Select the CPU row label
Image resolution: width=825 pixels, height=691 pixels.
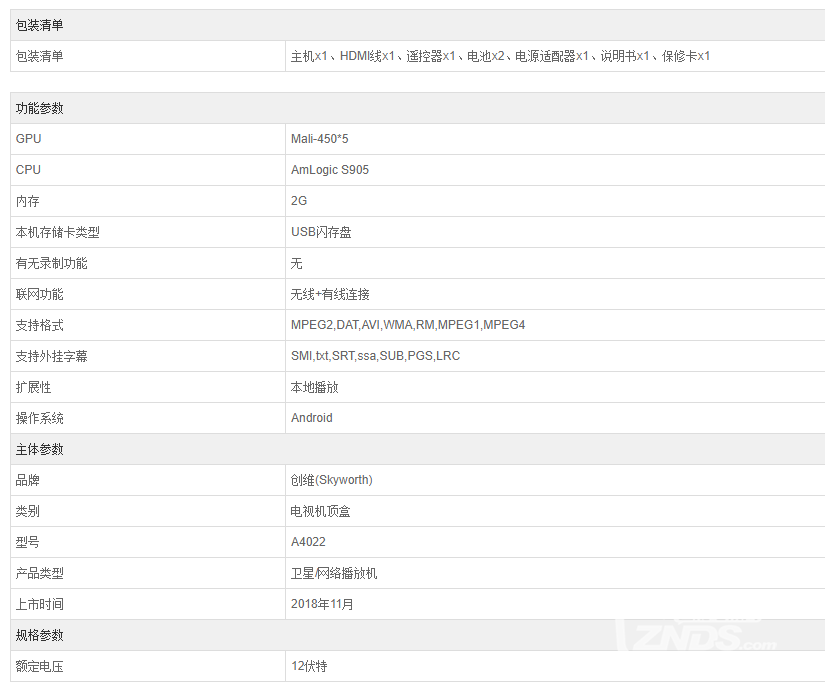tap(28, 170)
